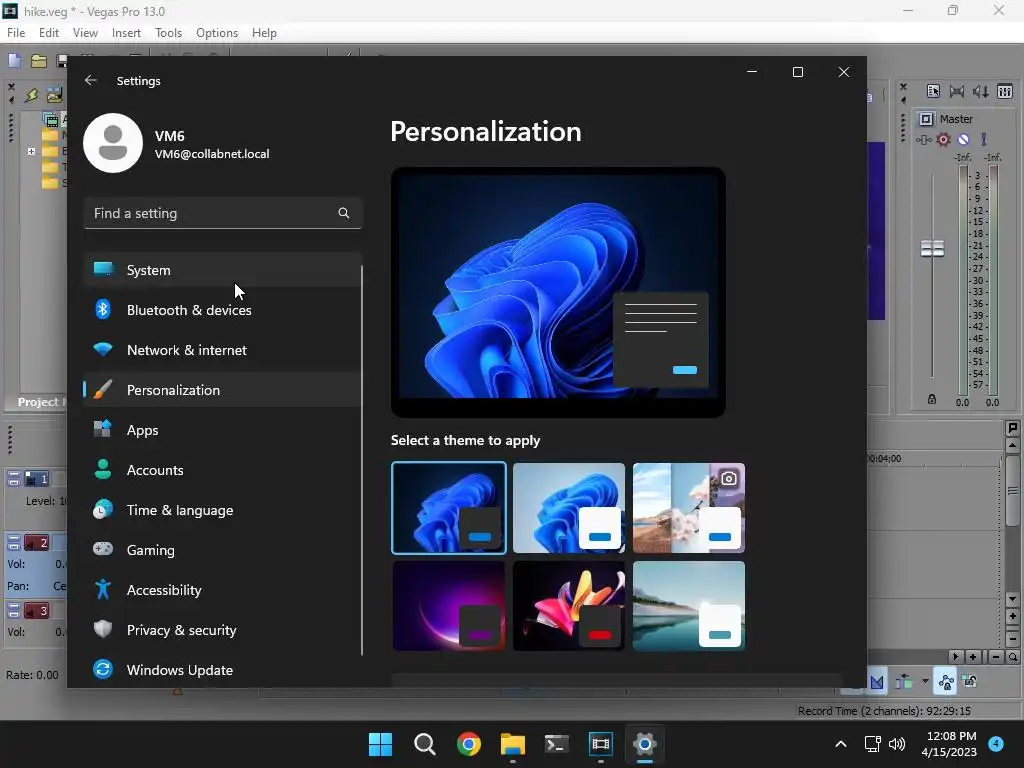Click the timeline vertical scrollbar down arrow
Screen dimensions: 1024x768
pyautogui.click(x=1013, y=599)
